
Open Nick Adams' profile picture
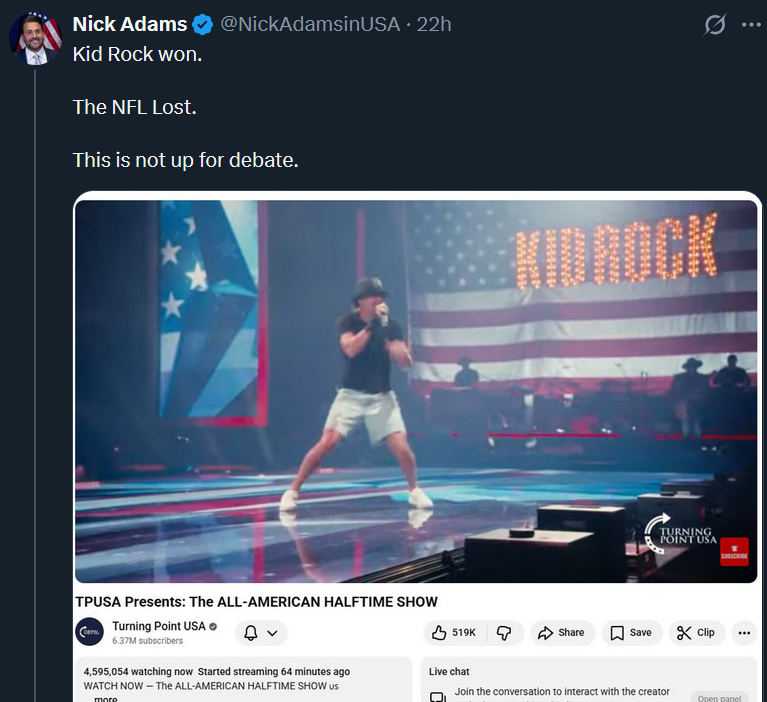(36, 39)
